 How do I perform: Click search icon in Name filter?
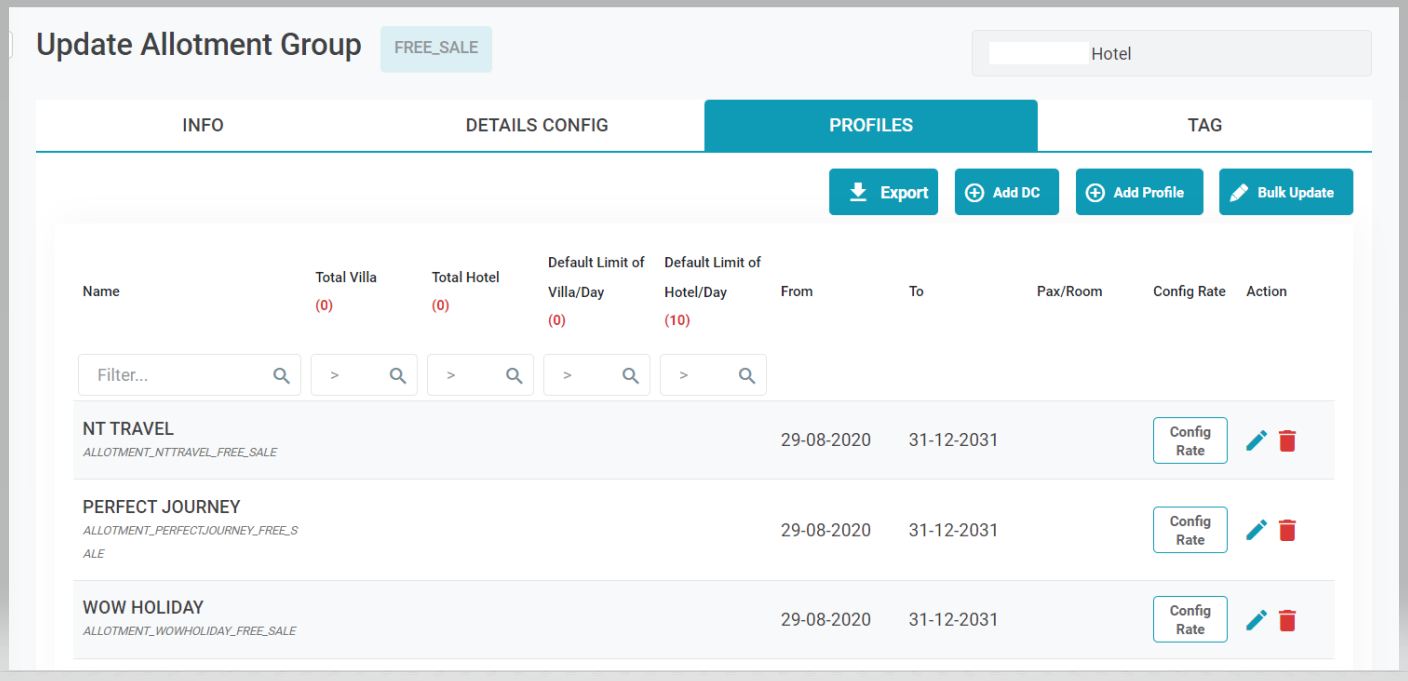[281, 375]
